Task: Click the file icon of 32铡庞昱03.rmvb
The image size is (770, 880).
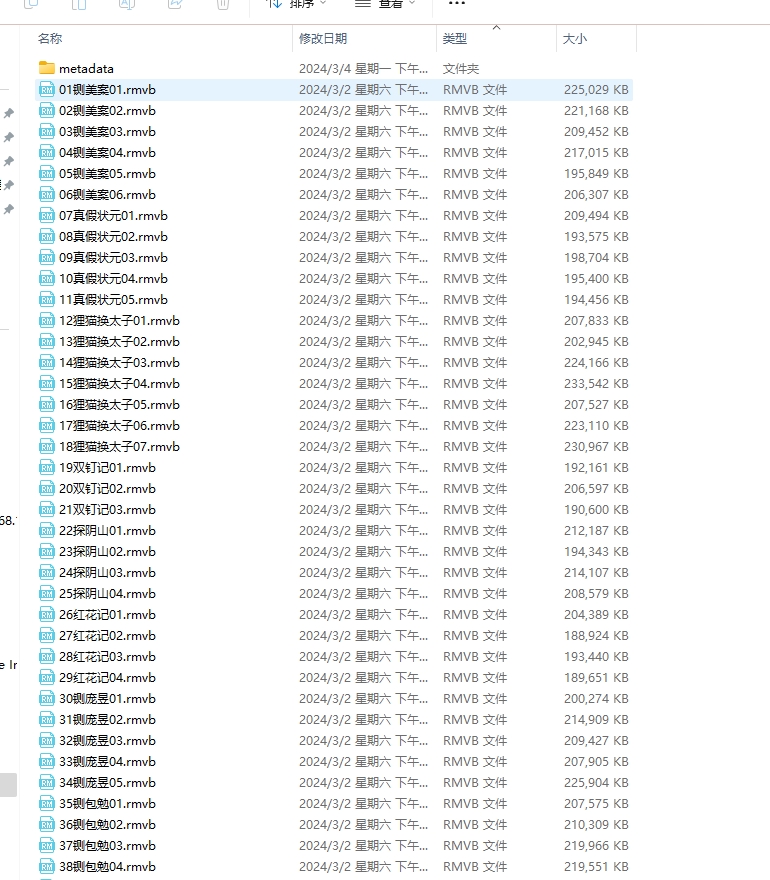Action: [47, 741]
